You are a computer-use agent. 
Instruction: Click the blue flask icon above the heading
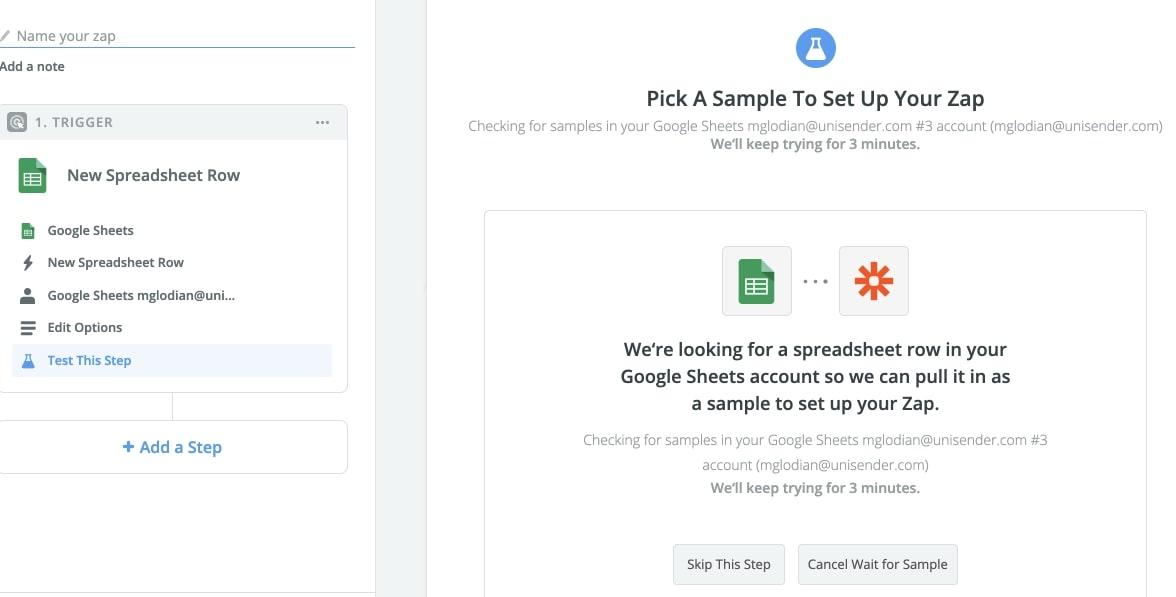(815, 48)
